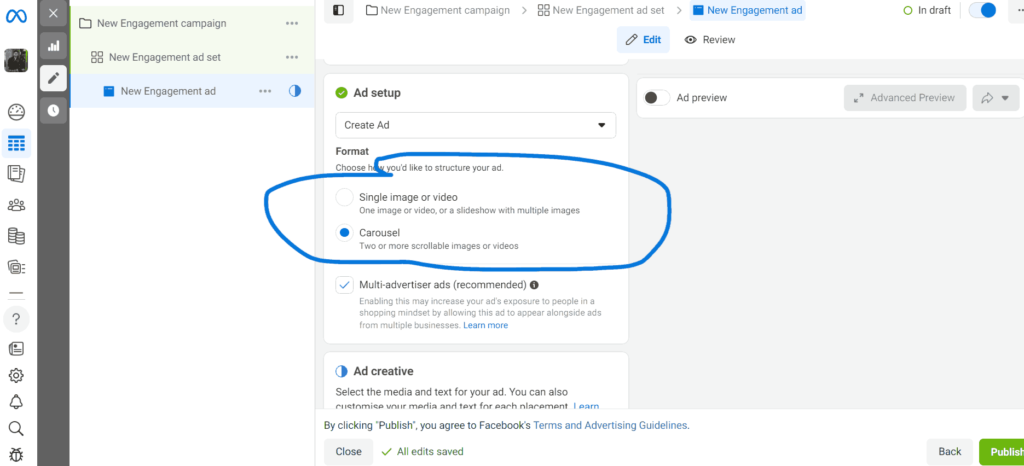Open the Audiences people icon

tap(16, 205)
